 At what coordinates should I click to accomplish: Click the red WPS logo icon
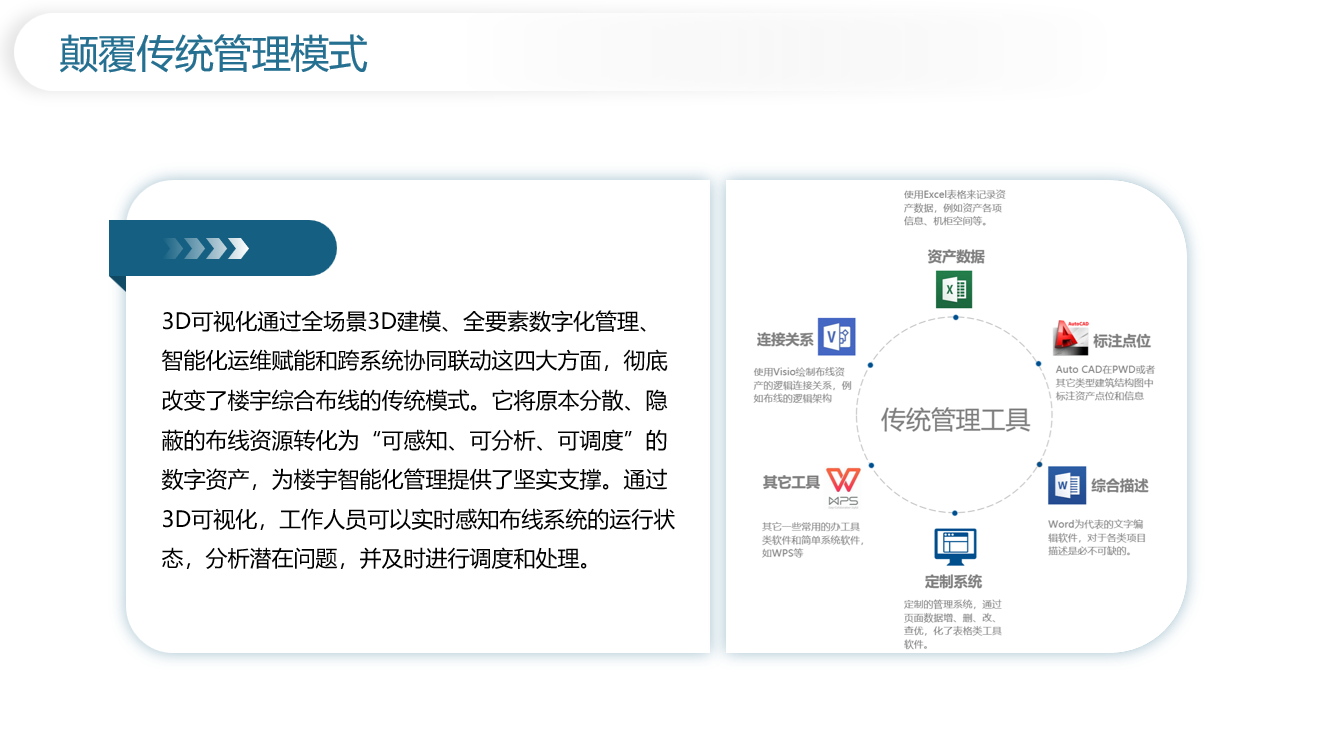point(842,485)
